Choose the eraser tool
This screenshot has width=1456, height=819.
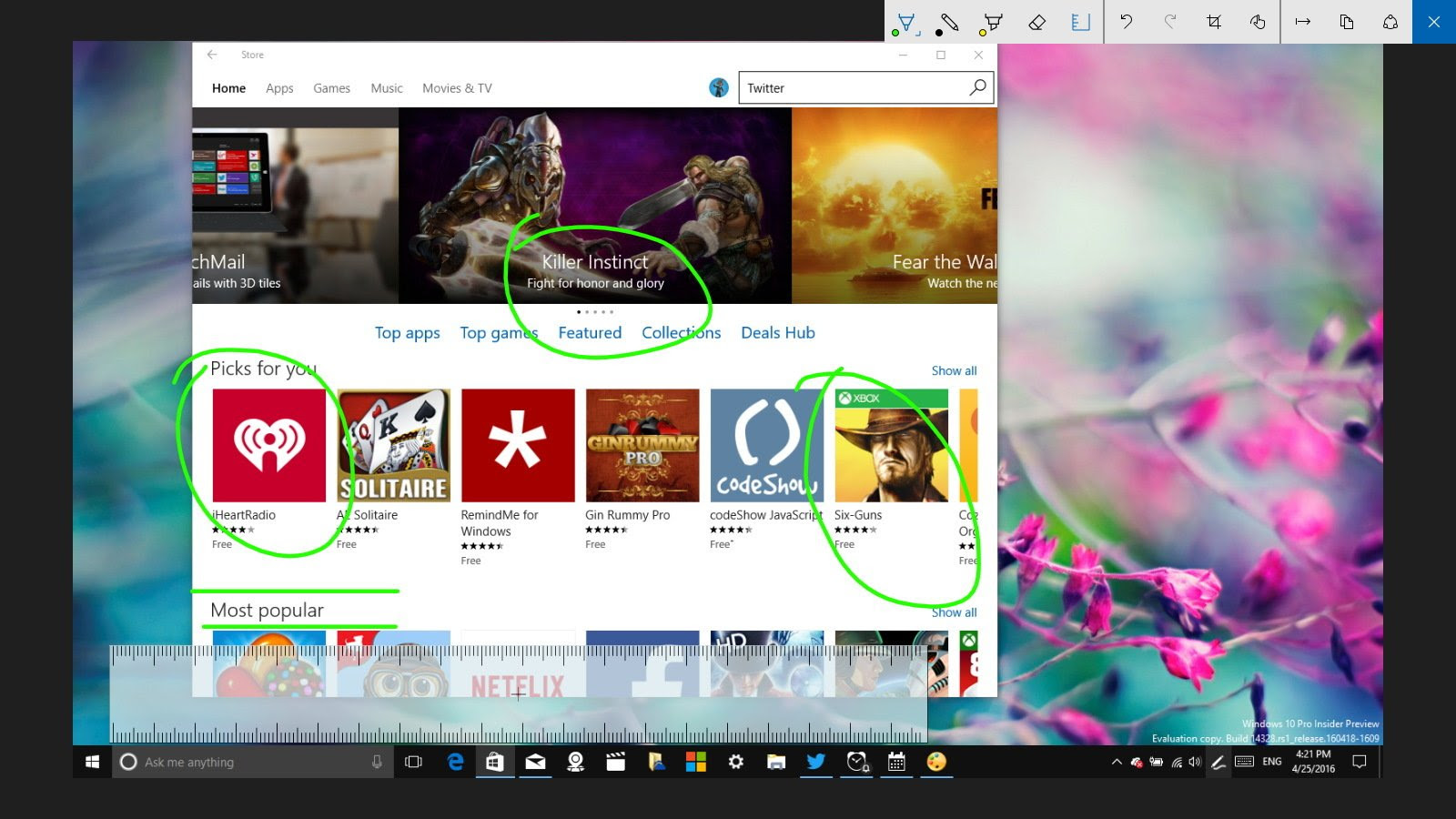pyautogui.click(x=1036, y=23)
